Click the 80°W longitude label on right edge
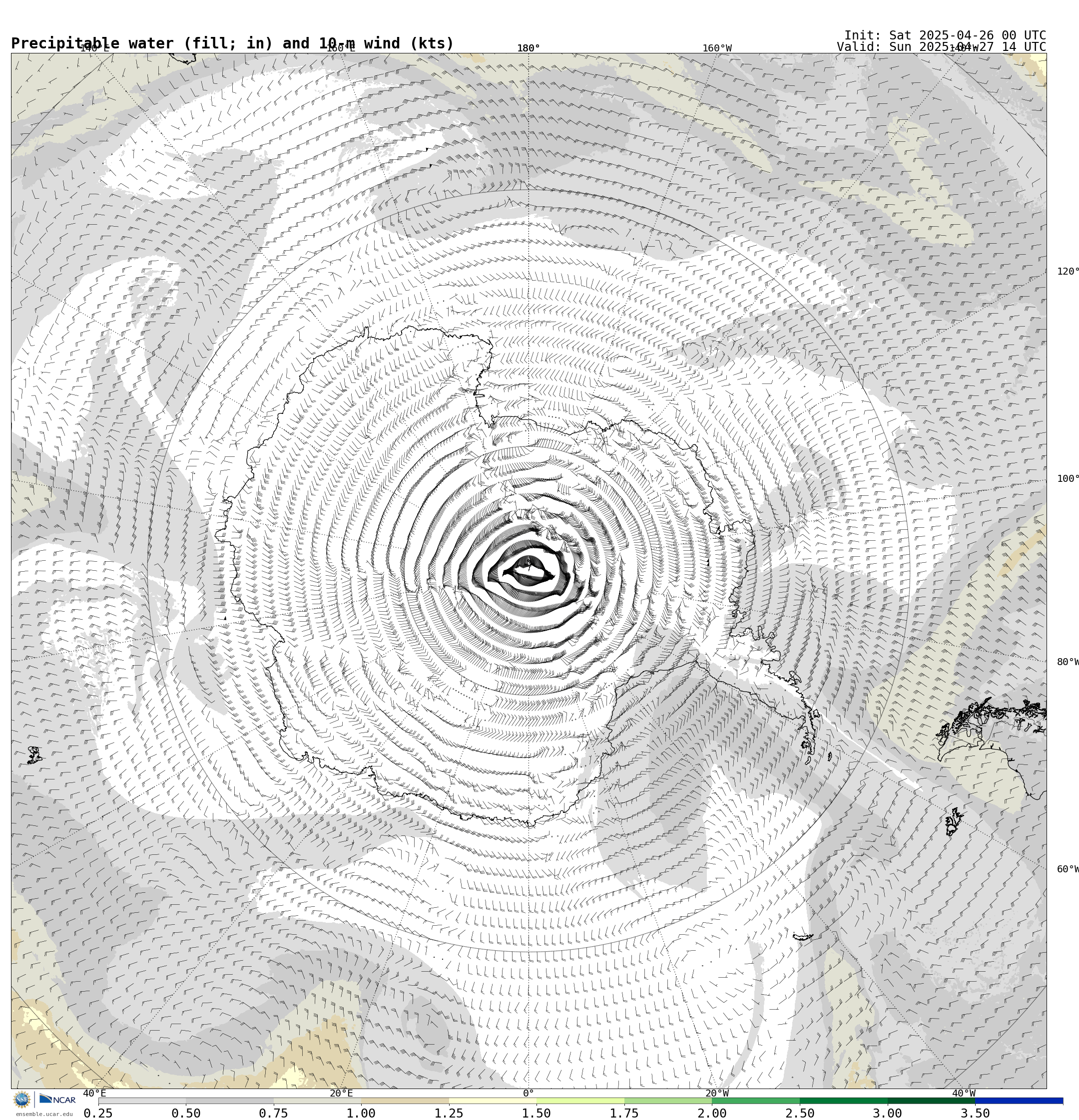The width and height of the screenshot is (1079, 1120). coord(1068,662)
